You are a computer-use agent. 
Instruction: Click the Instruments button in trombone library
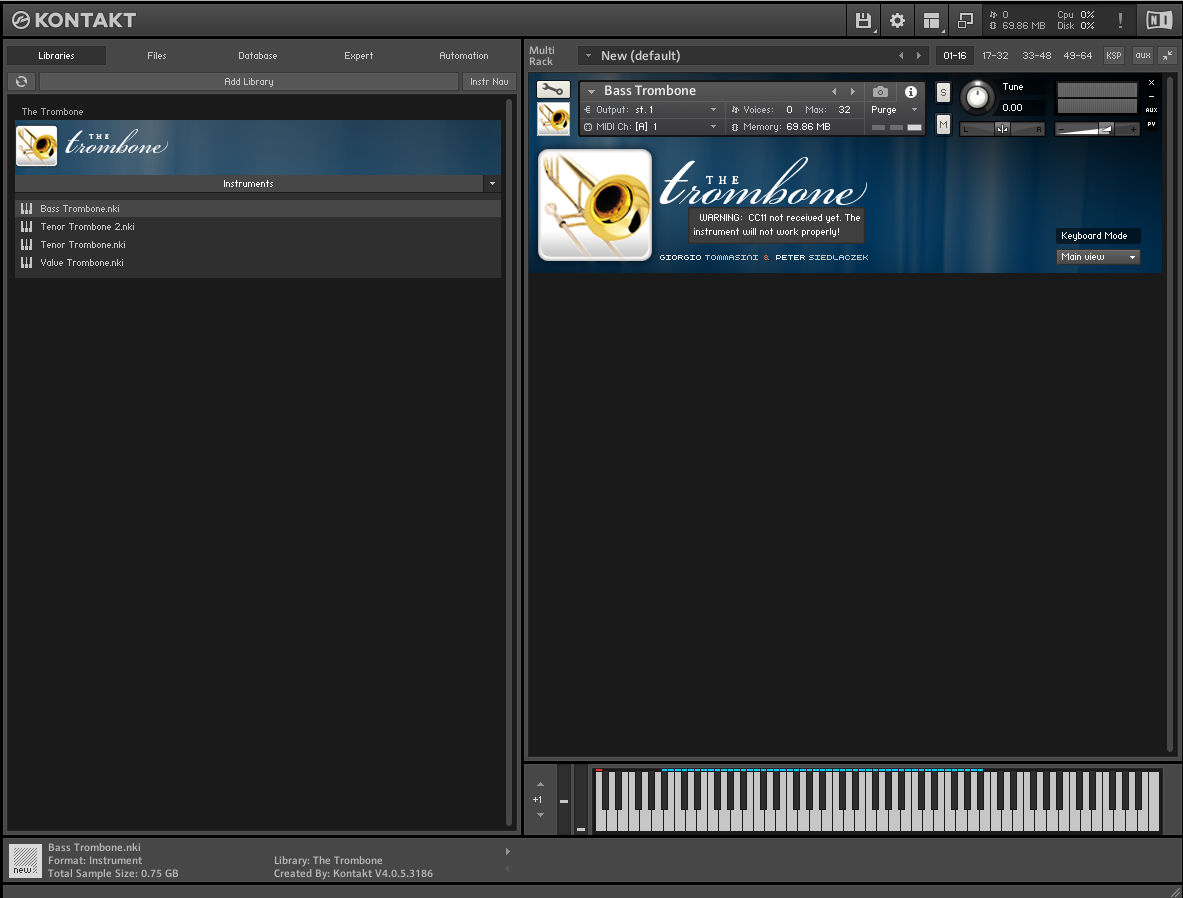(x=249, y=183)
